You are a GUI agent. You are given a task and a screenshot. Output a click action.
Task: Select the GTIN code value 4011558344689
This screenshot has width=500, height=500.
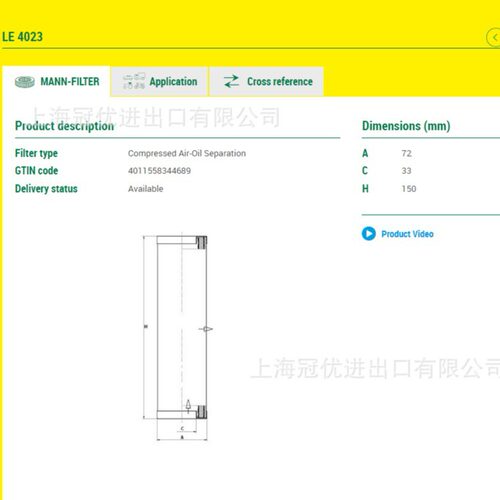(159, 171)
